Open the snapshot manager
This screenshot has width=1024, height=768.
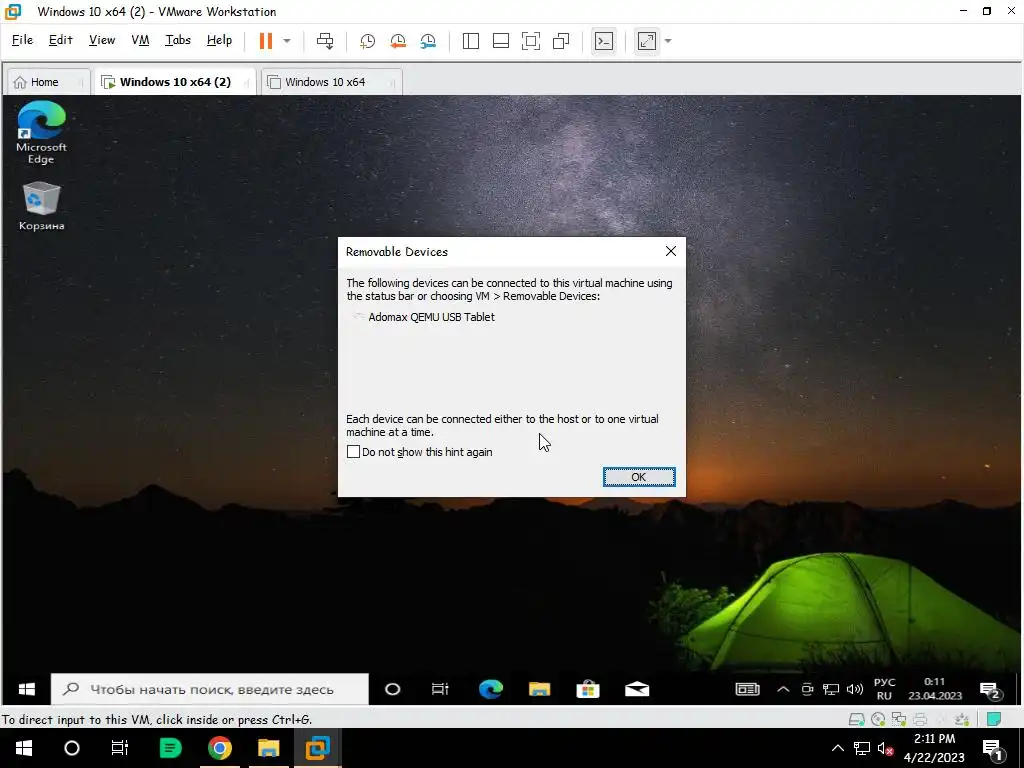pyautogui.click(x=428, y=41)
